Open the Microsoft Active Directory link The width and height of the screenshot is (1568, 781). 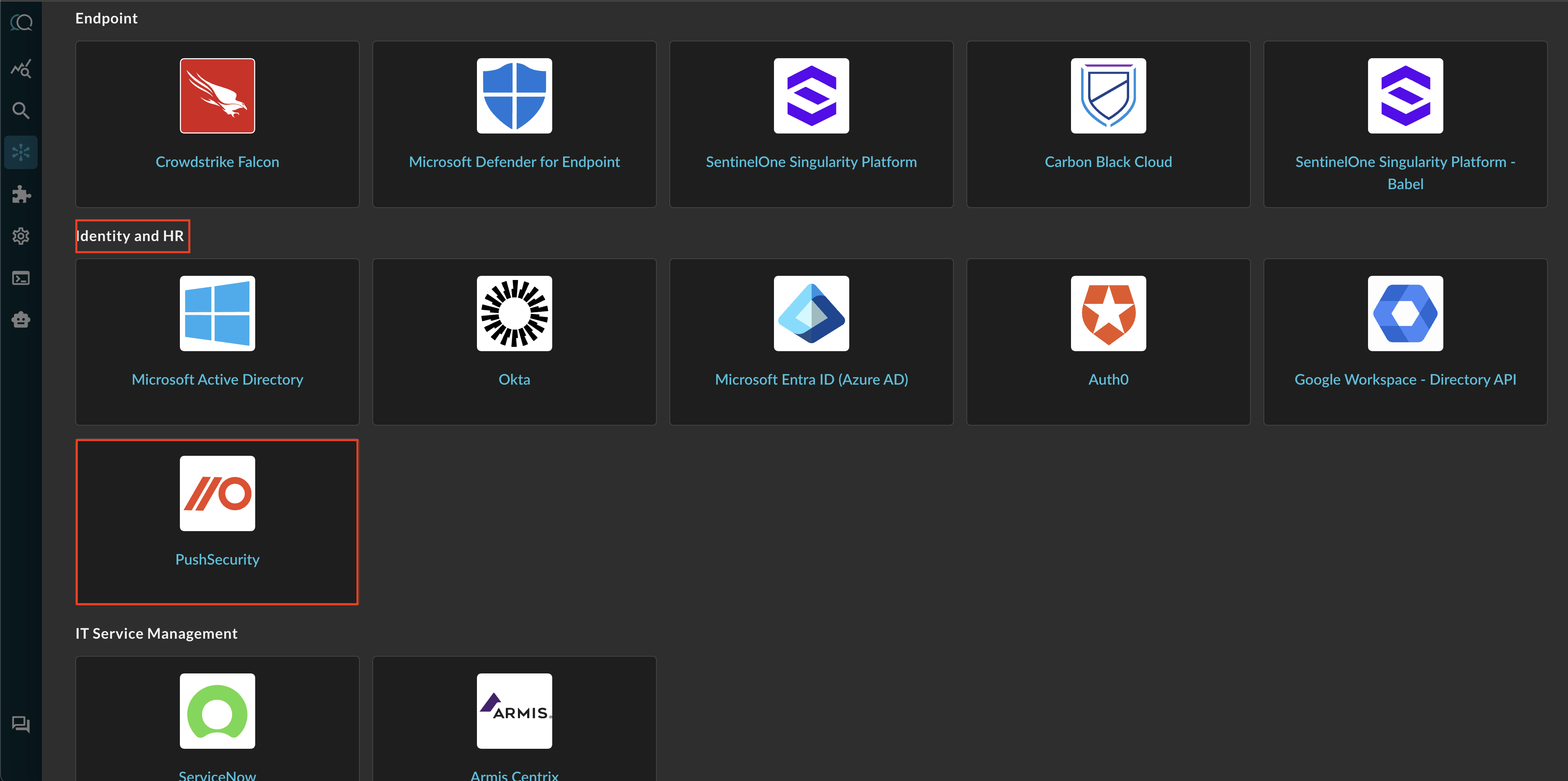tap(217, 380)
